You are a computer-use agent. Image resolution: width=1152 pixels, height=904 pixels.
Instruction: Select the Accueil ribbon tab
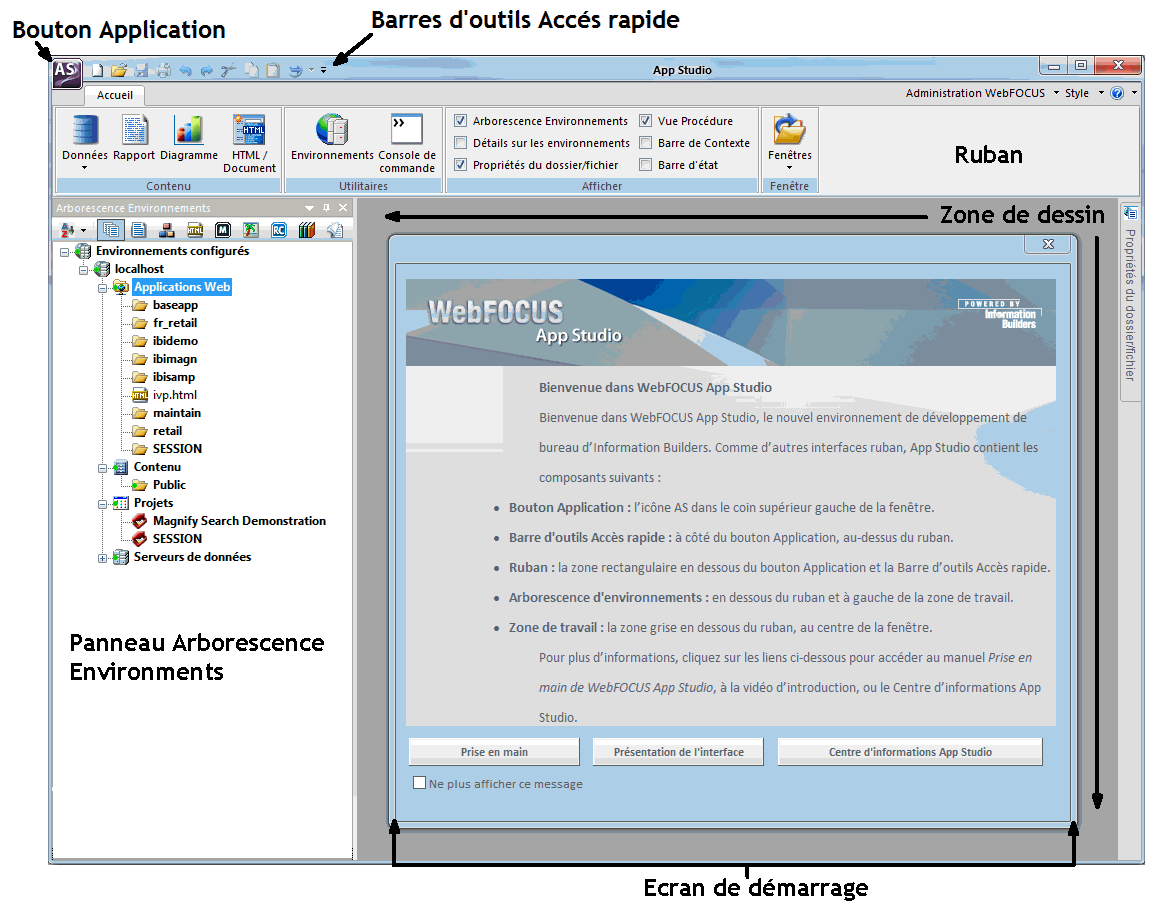[115, 95]
